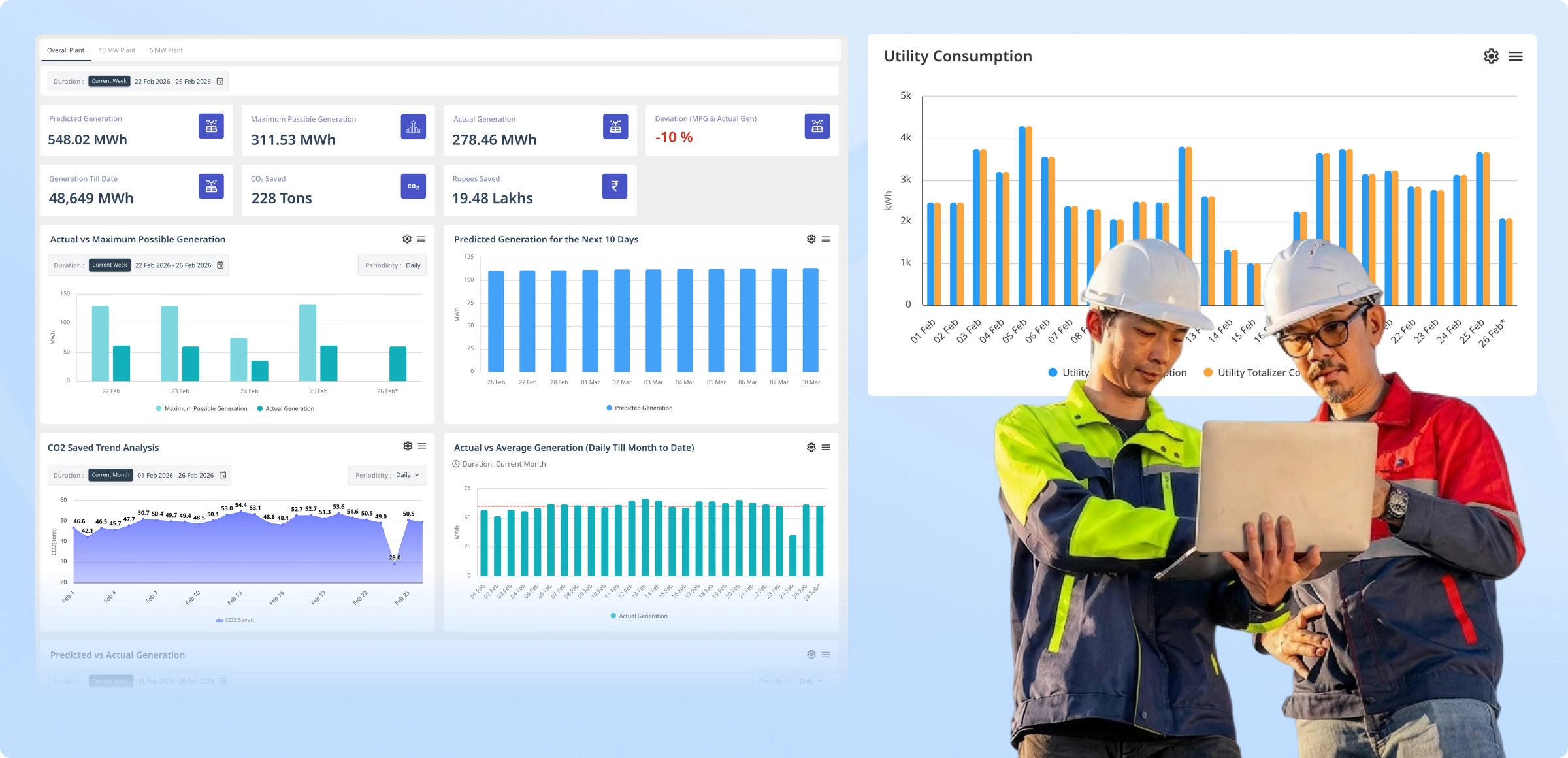Click Current Month button in CO2 panel
The image size is (1568, 758).
(110, 475)
